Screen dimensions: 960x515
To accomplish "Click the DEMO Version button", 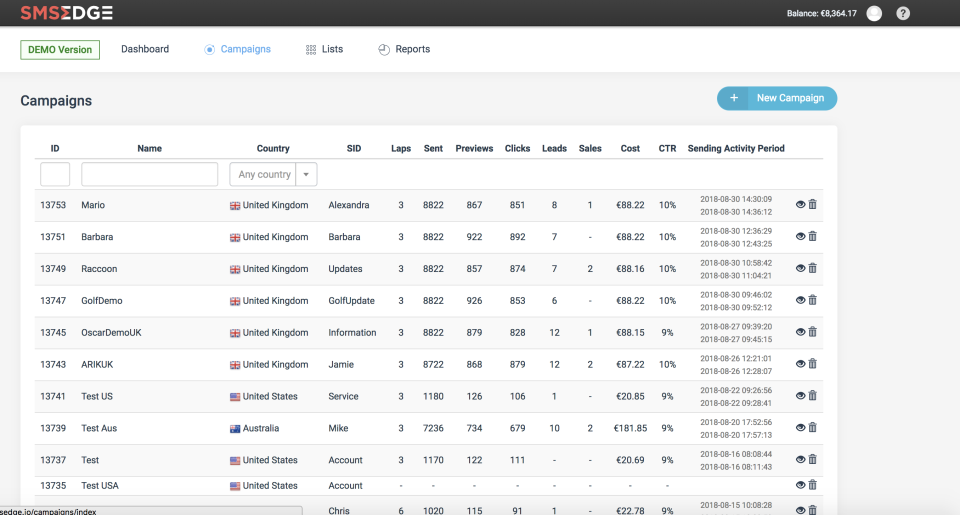I will [60, 50].
